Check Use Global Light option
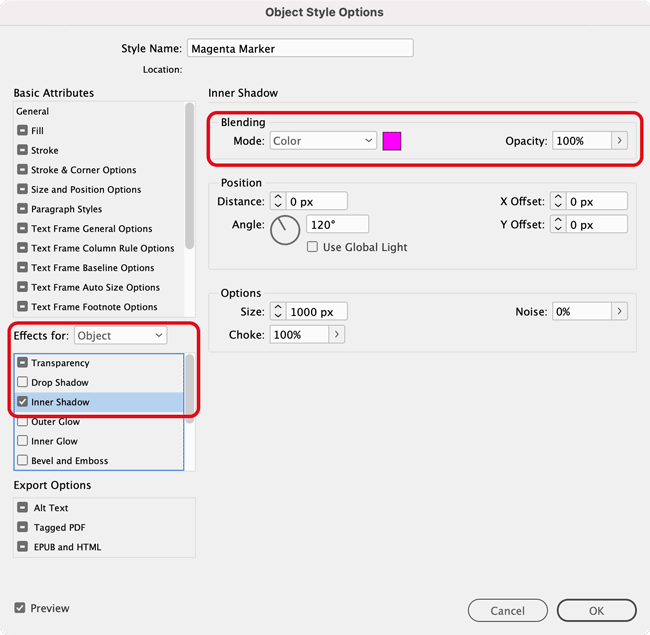This screenshot has height=635, width=650. click(x=312, y=247)
